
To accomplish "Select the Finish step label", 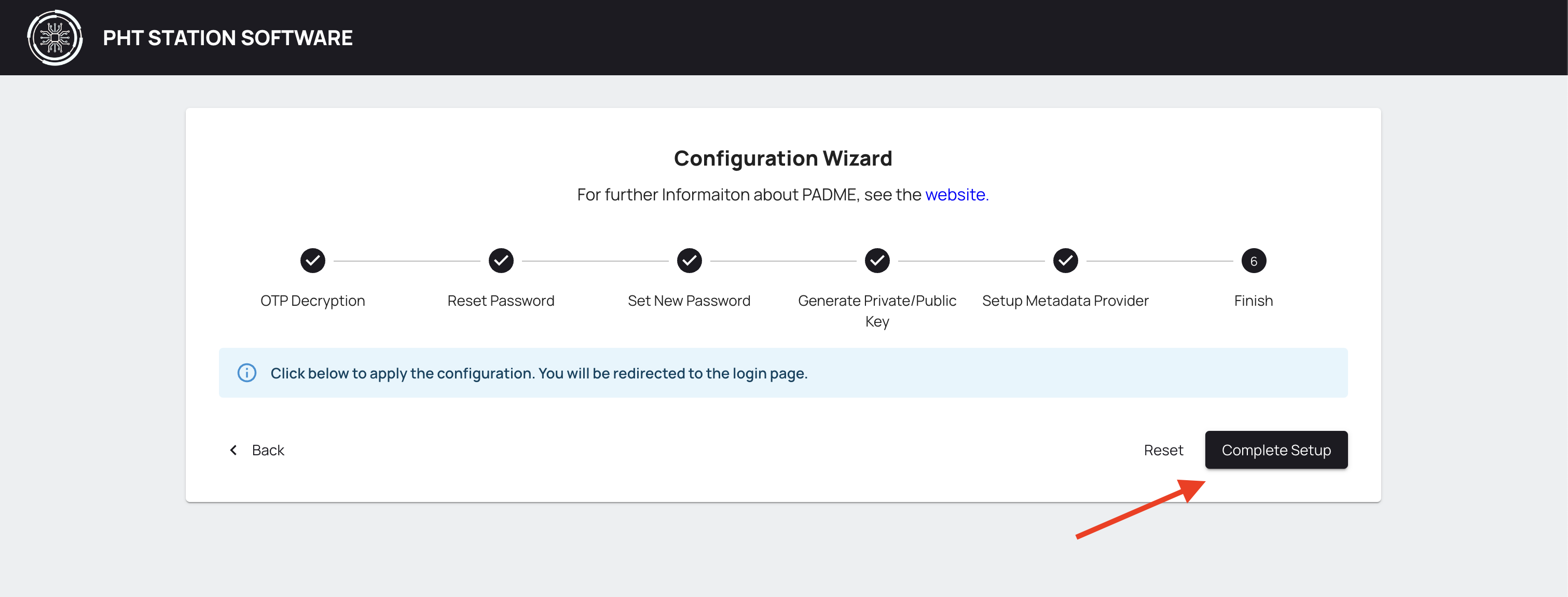I will click(x=1253, y=301).
